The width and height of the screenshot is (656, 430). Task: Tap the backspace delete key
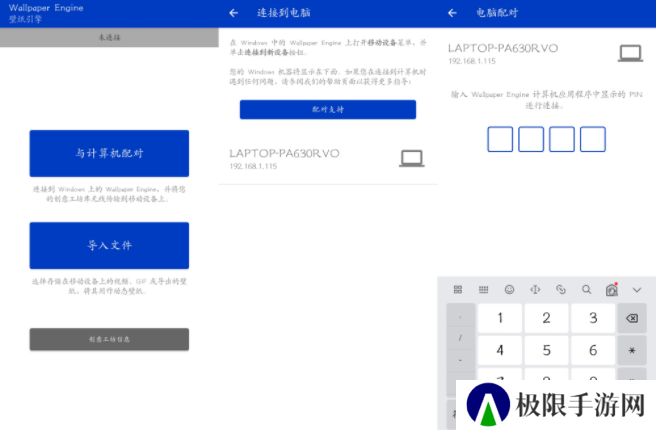coord(632,318)
